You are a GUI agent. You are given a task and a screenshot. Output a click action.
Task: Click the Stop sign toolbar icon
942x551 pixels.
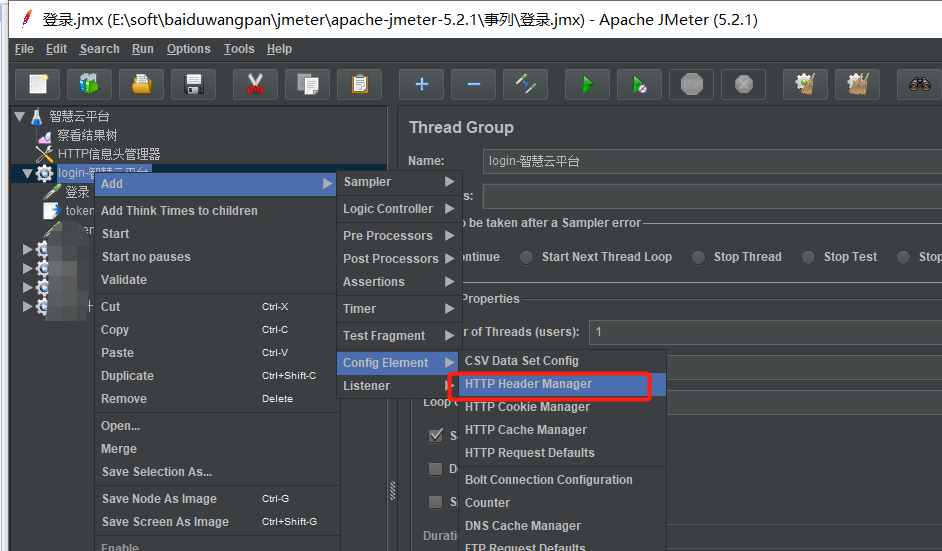coord(691,84)
